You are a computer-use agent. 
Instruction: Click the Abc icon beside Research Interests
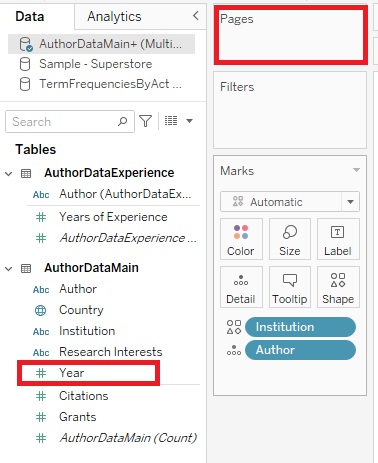[x=41, y=353]
